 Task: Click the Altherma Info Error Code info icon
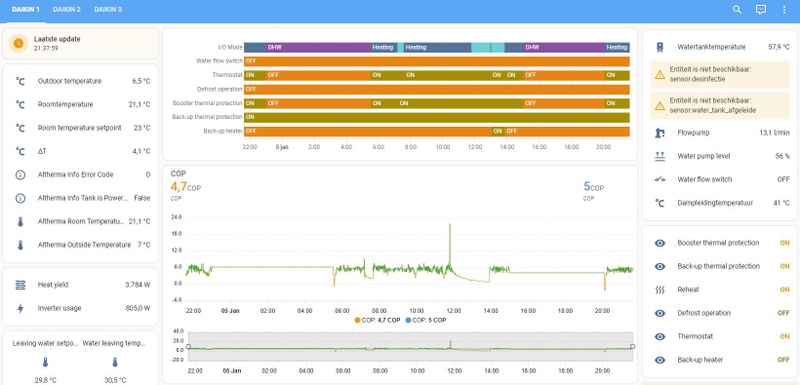click(x=20, y=175)
